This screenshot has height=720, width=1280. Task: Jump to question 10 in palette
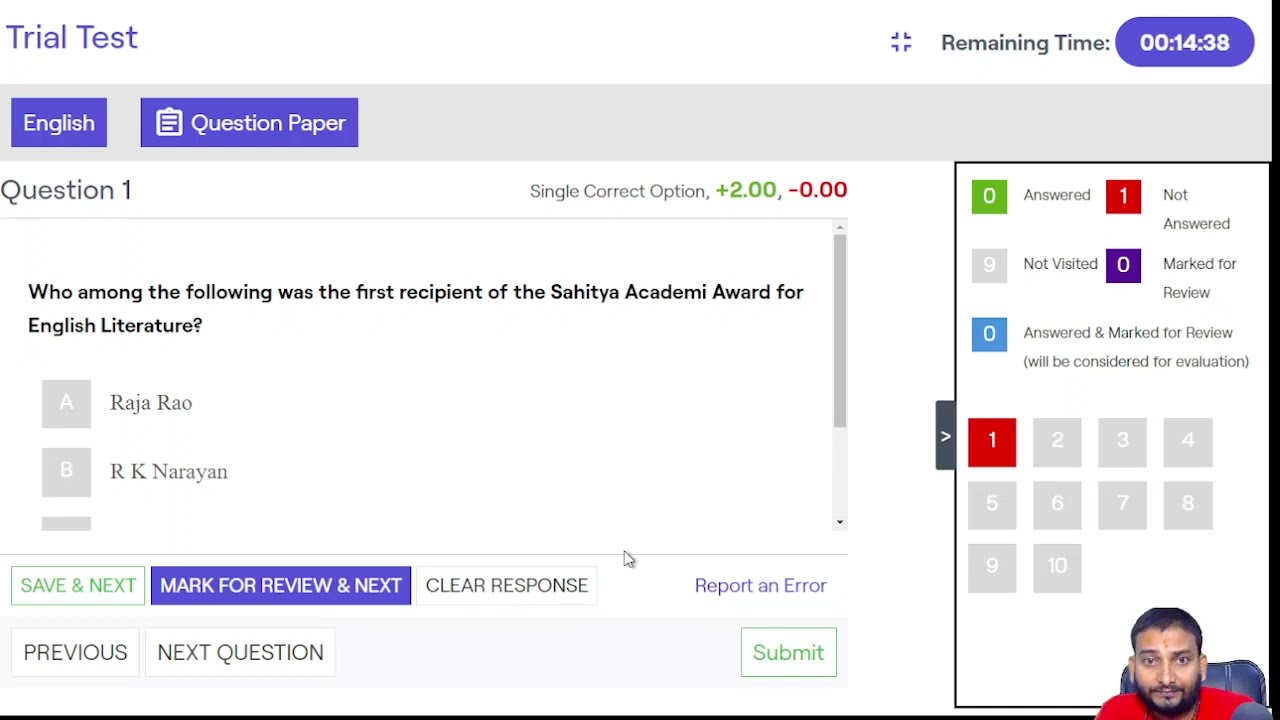point(1057,567)
